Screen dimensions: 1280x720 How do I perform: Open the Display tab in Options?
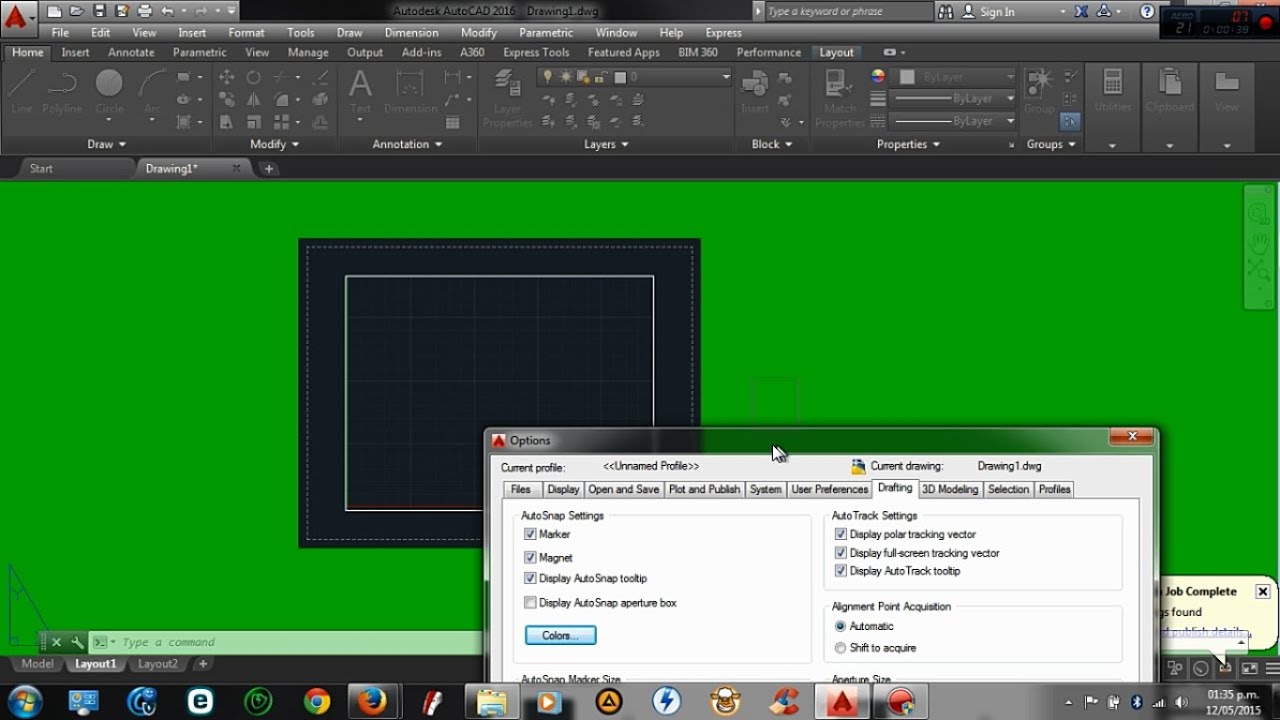click(x=563, y=489)
